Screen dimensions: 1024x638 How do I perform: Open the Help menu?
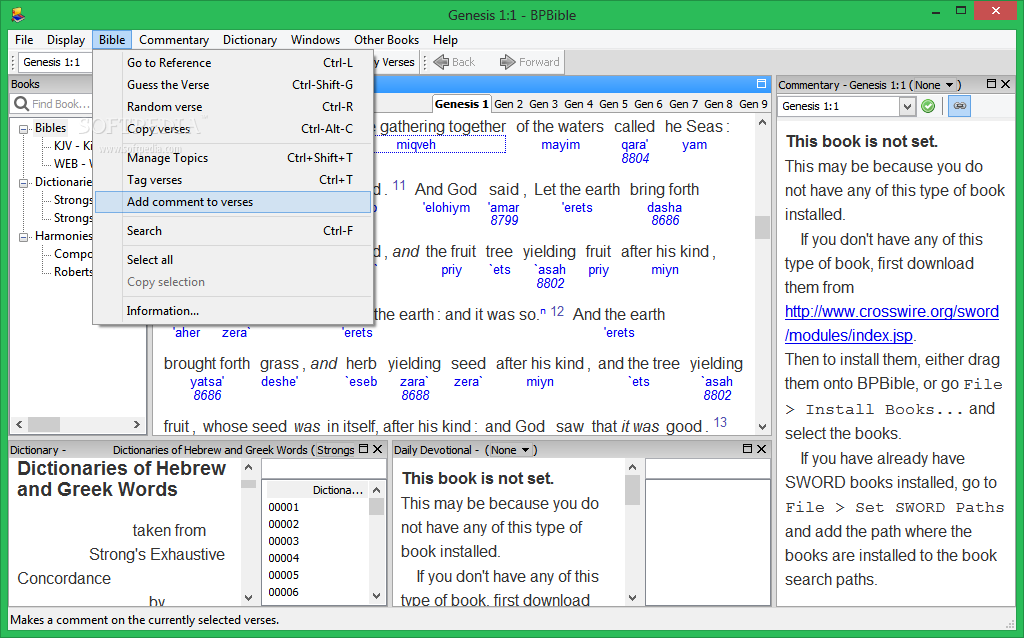coord(445,40)
